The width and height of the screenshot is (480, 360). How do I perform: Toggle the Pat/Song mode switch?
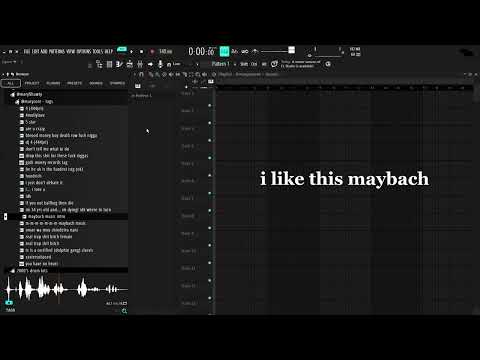click(122, 50)
